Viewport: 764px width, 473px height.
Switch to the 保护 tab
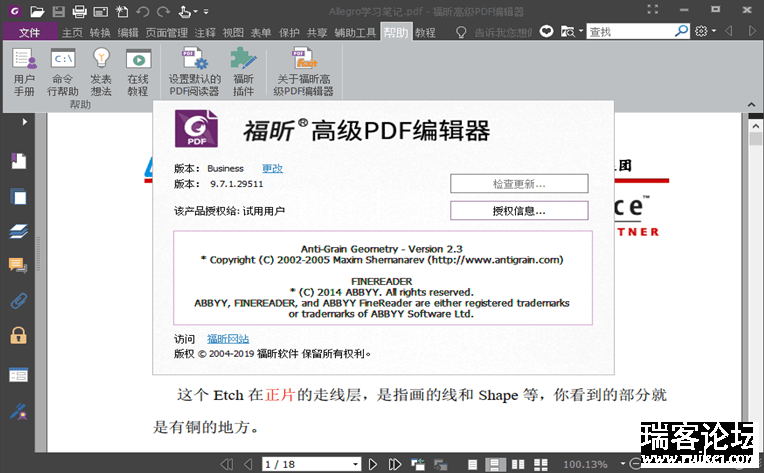point(289,33)
